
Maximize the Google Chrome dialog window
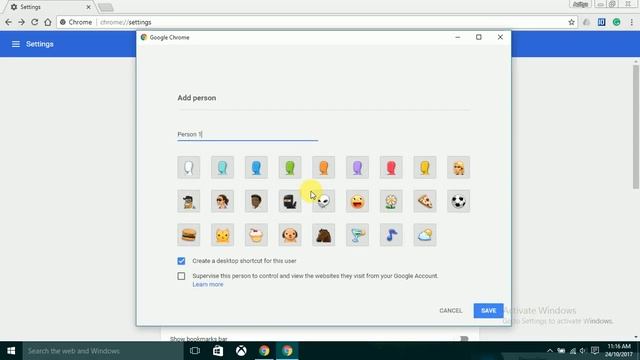(479, 37)
